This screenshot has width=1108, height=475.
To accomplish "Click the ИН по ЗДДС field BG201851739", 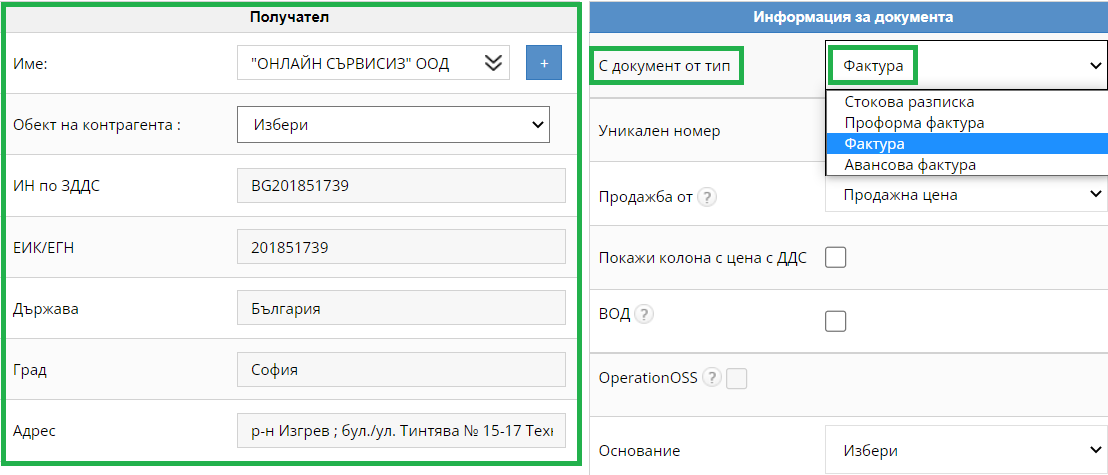I will coord(401,187).
